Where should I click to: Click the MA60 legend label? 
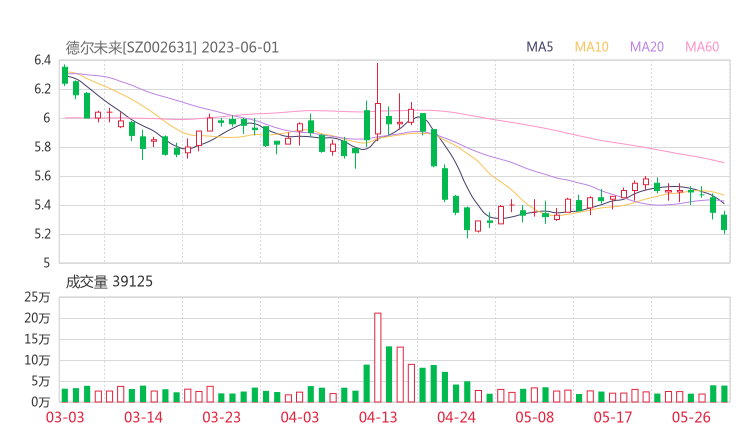click(x=702, y=47)
